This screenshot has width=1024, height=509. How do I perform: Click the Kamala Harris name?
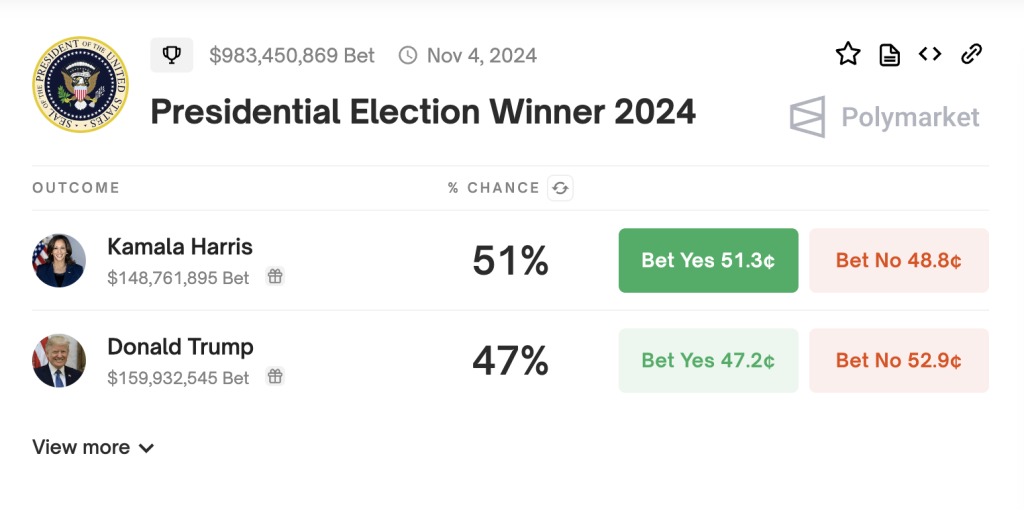click(180, 247)
